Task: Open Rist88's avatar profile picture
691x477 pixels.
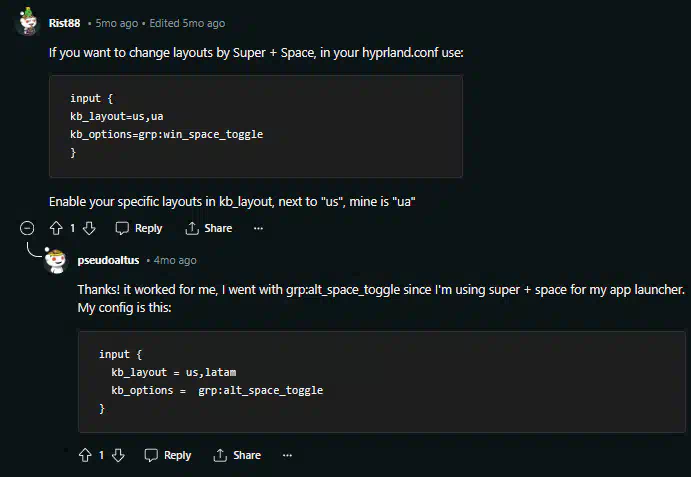Action: tap(28, 22)
